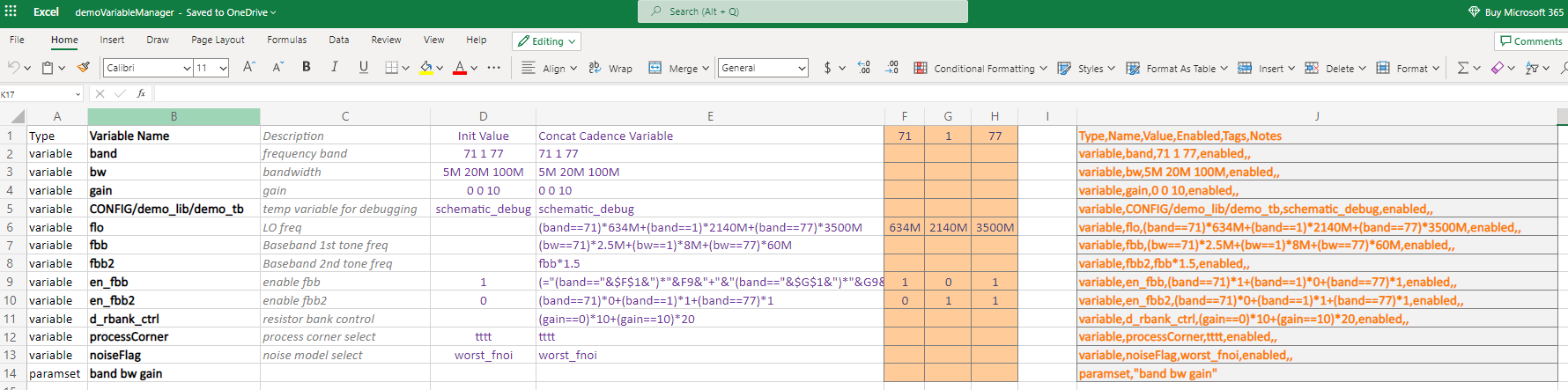1568x390 pixels.
Task: Toggle underline formatting
Action: tap(364, 67)
